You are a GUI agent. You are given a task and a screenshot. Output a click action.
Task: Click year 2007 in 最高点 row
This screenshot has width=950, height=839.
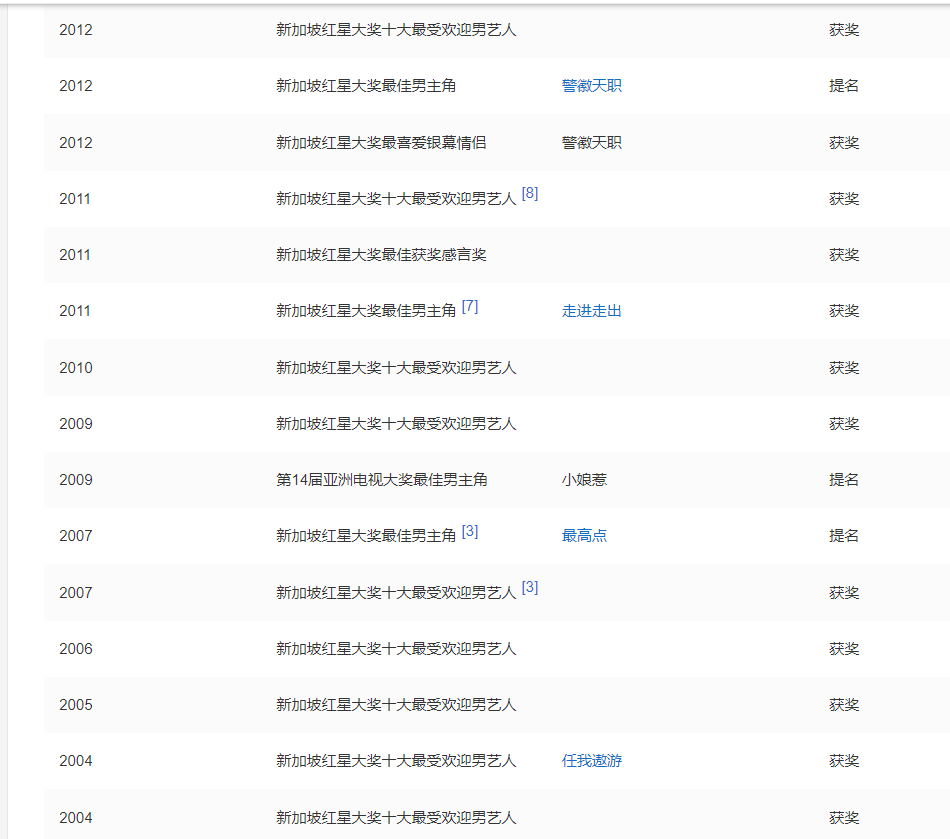(76, 536)
